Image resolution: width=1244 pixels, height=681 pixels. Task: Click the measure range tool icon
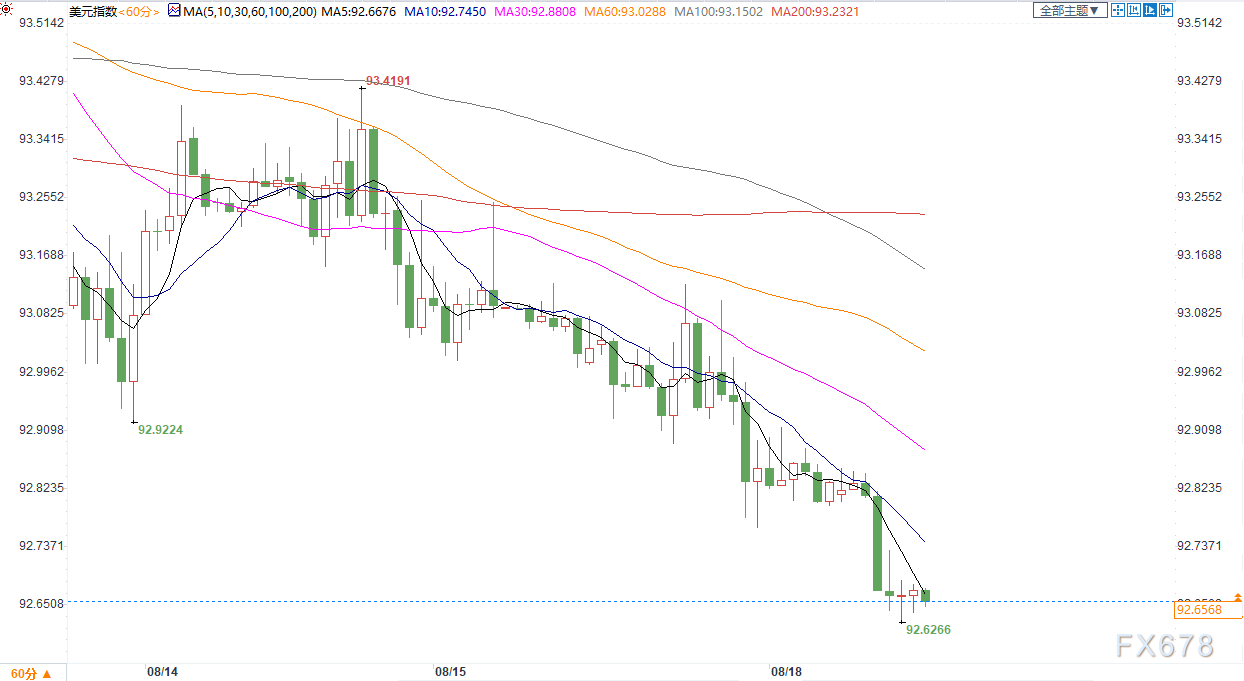1134,10
